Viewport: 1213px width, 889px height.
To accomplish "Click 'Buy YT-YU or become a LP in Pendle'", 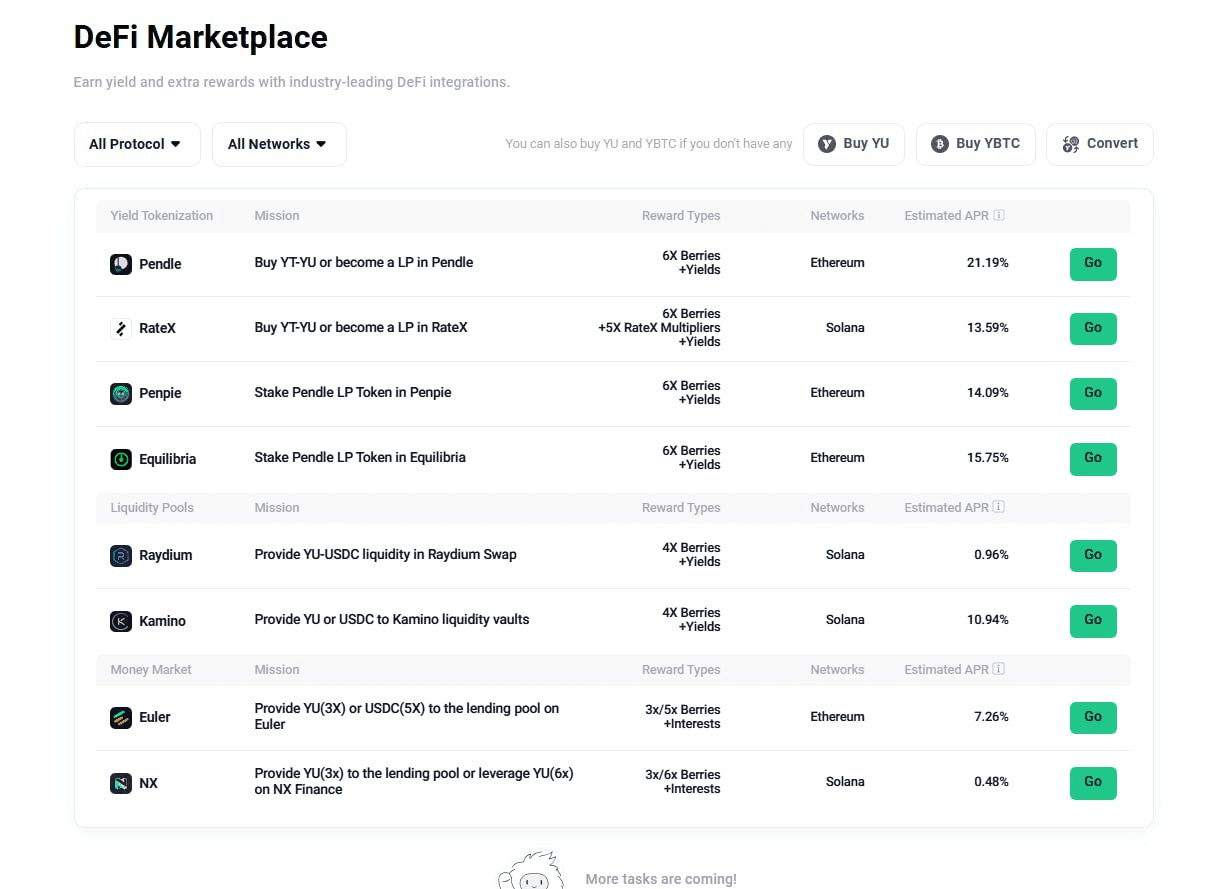I will pos(364,262).
